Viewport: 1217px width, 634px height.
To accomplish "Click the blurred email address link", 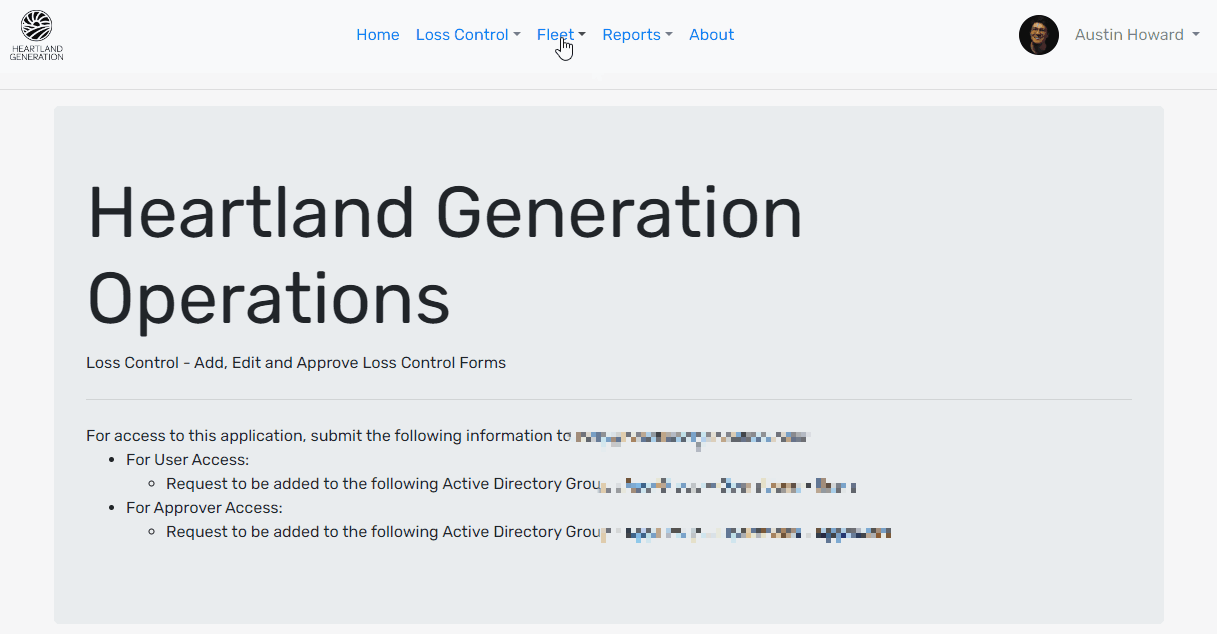I will (x=690, y=437).
